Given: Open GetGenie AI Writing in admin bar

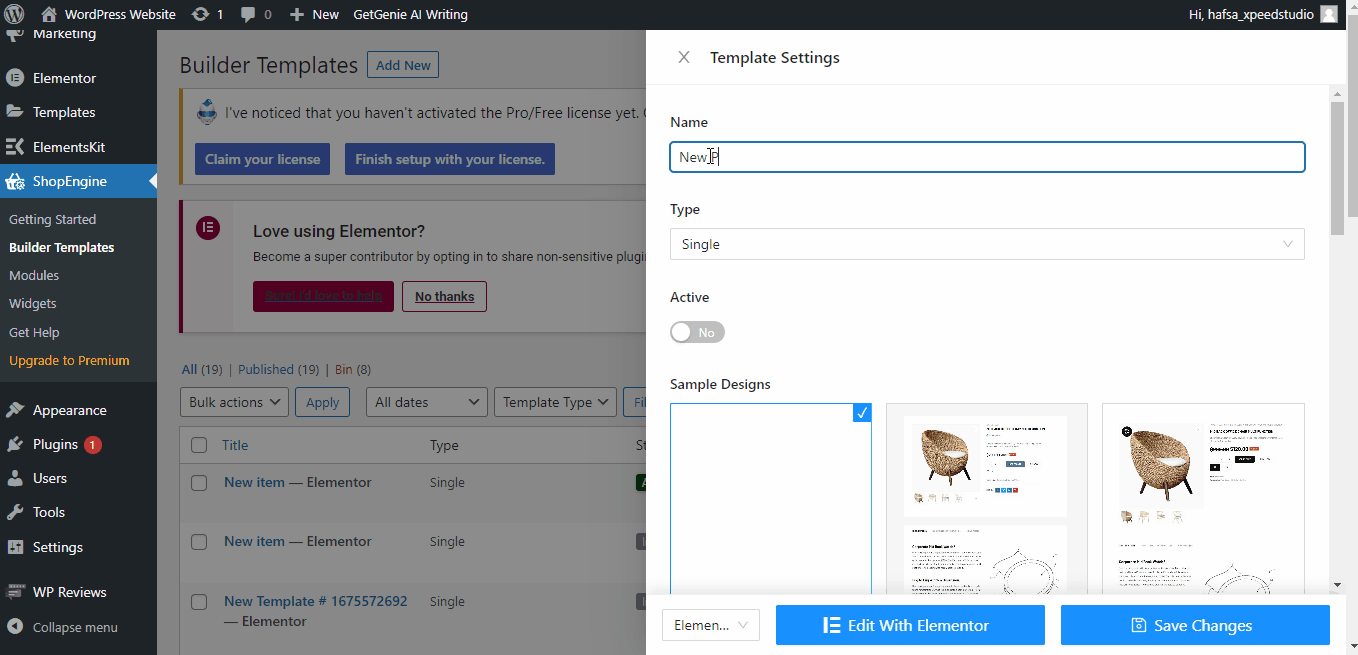Looking at the screenshot, I should (410, 14).
